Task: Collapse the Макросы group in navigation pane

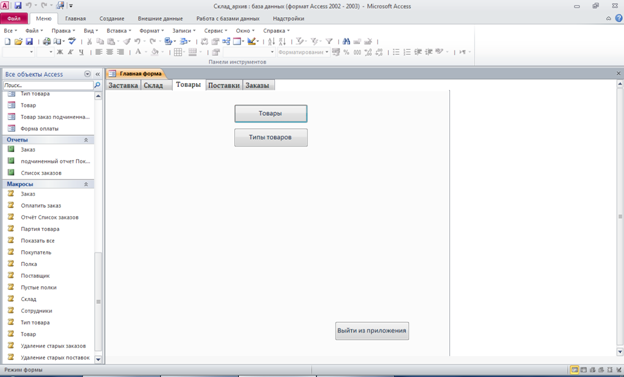Action: pyautogui.click(x=86, y=184)
